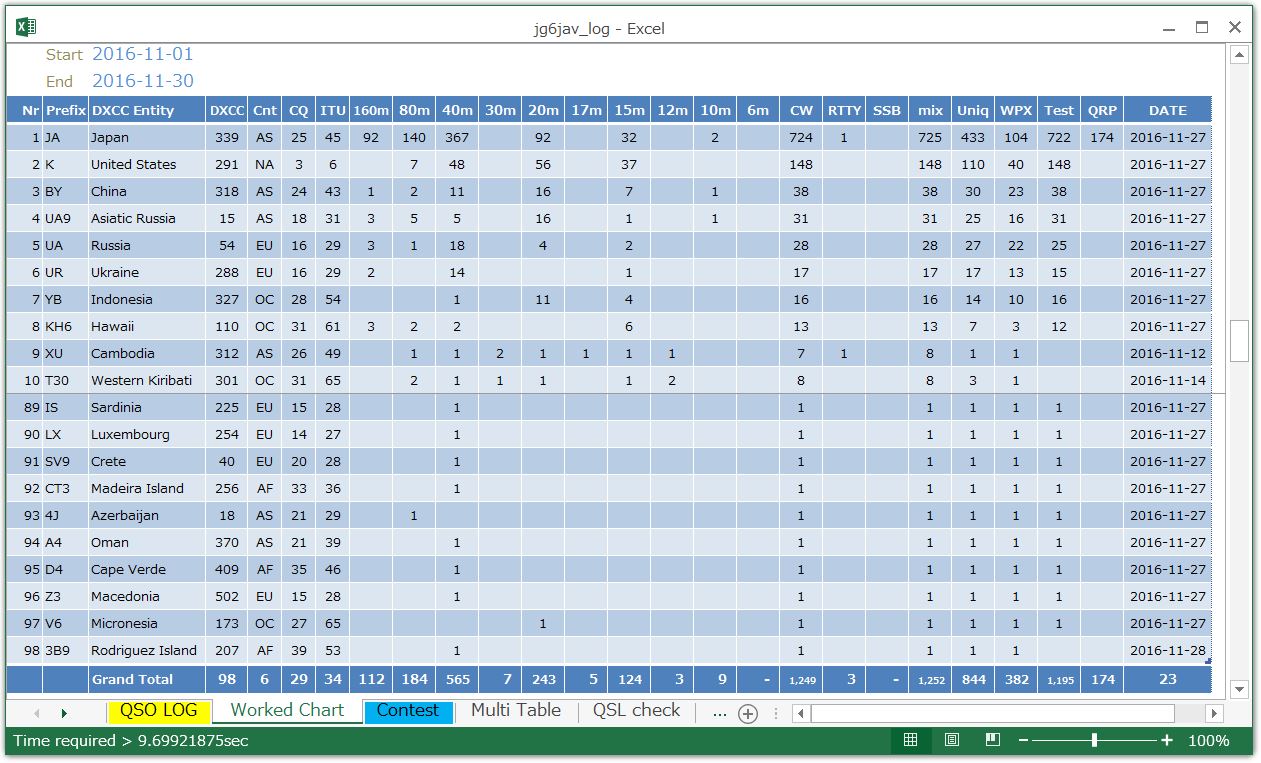1261x763 pixels.
Task: Open the QSO LOG sheet tab
Action: (x=159, y=711)
